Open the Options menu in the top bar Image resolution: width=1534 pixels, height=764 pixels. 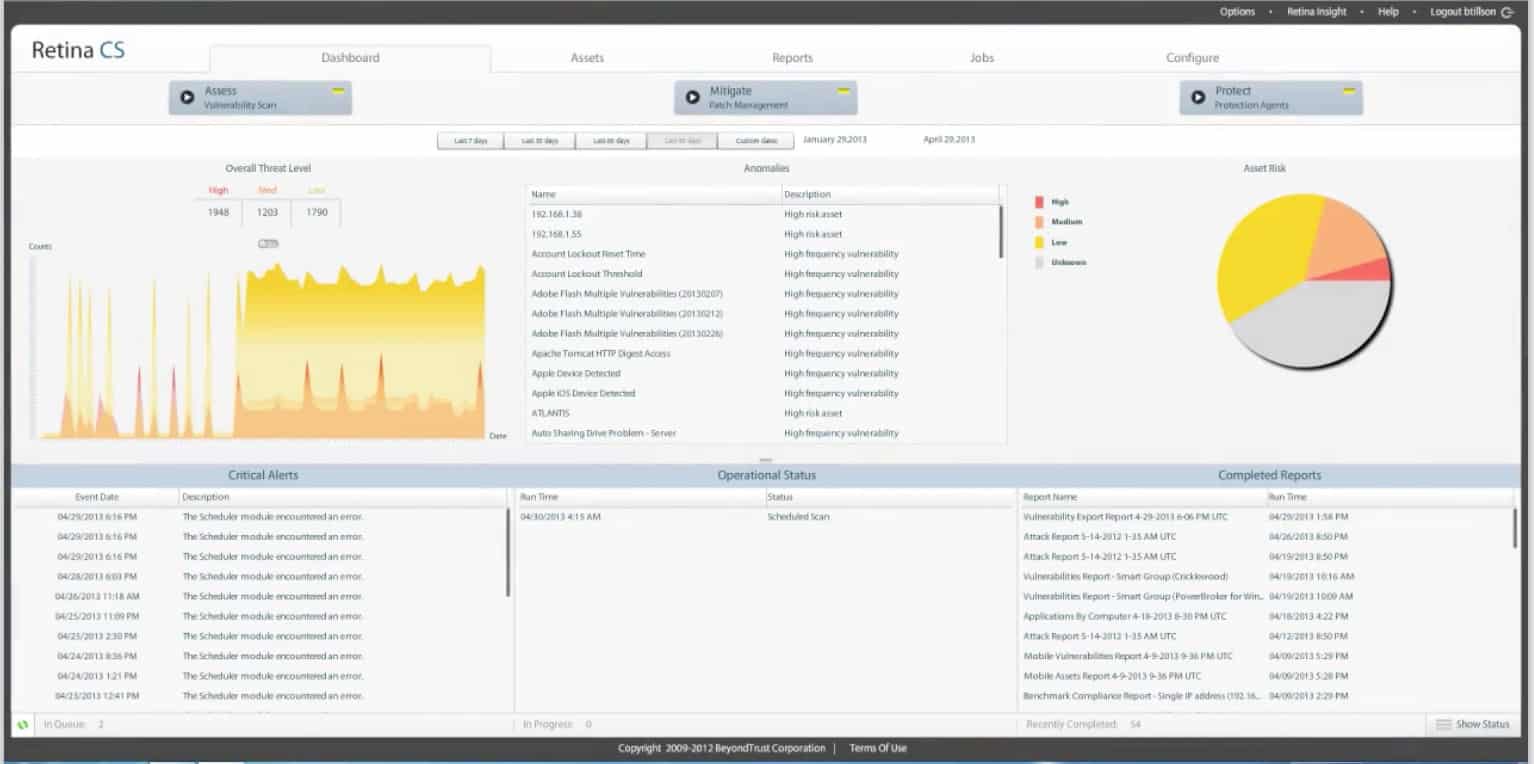(1237, 12)
